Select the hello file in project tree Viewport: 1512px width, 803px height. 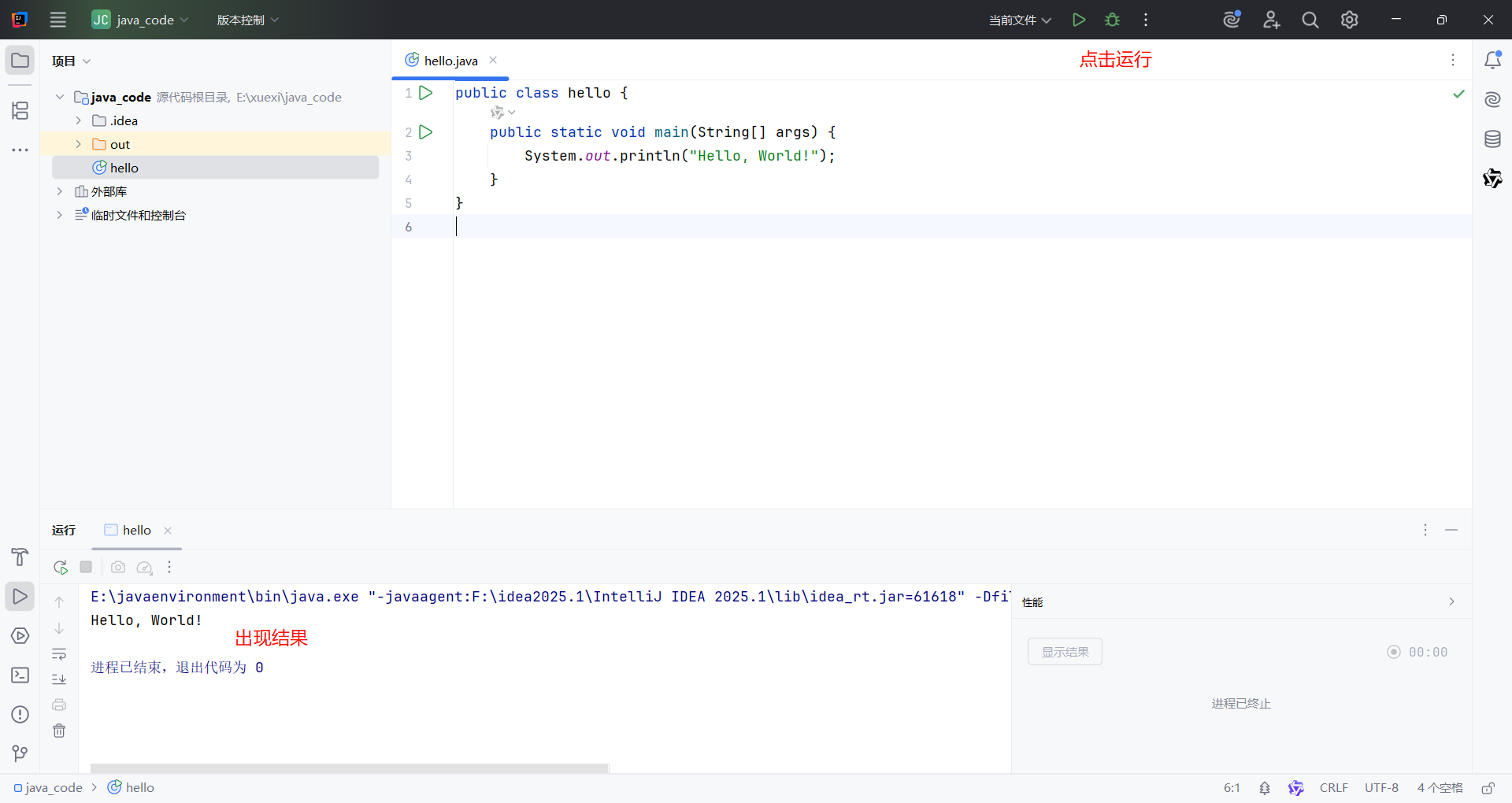point(215,168)
